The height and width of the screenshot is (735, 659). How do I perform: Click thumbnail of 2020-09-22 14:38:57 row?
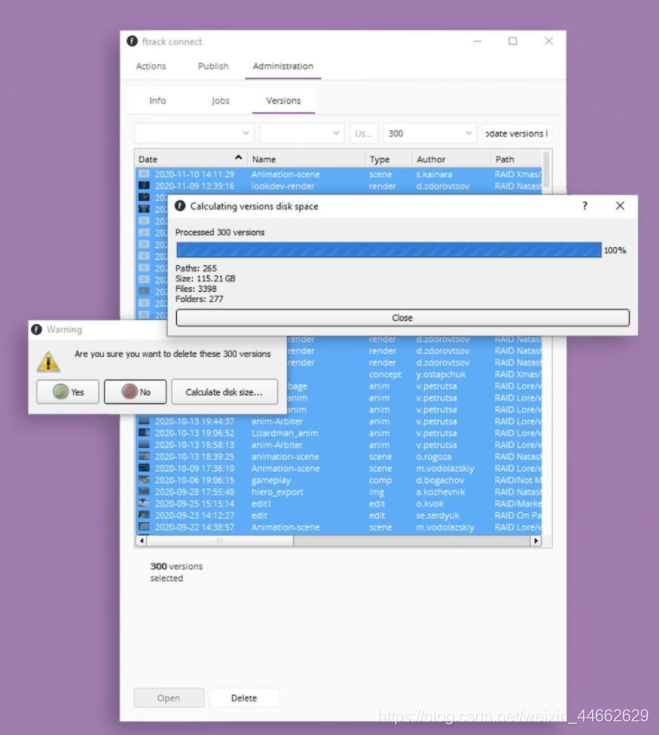pos(144,526)
